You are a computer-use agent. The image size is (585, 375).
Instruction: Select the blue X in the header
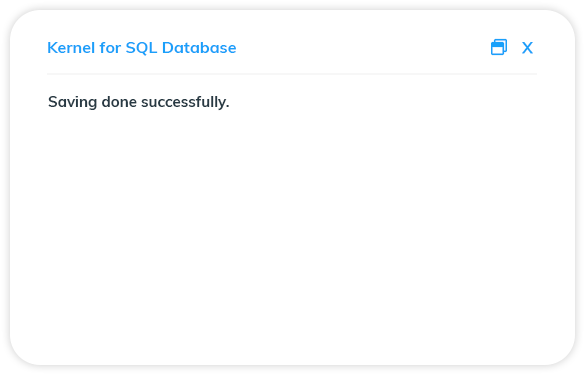coord(527,48)
